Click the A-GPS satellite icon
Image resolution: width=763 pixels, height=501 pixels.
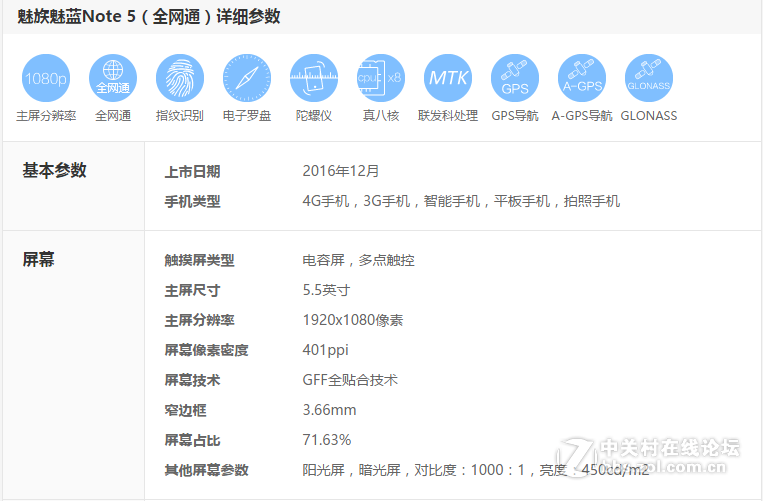click(x=582, y=78)
